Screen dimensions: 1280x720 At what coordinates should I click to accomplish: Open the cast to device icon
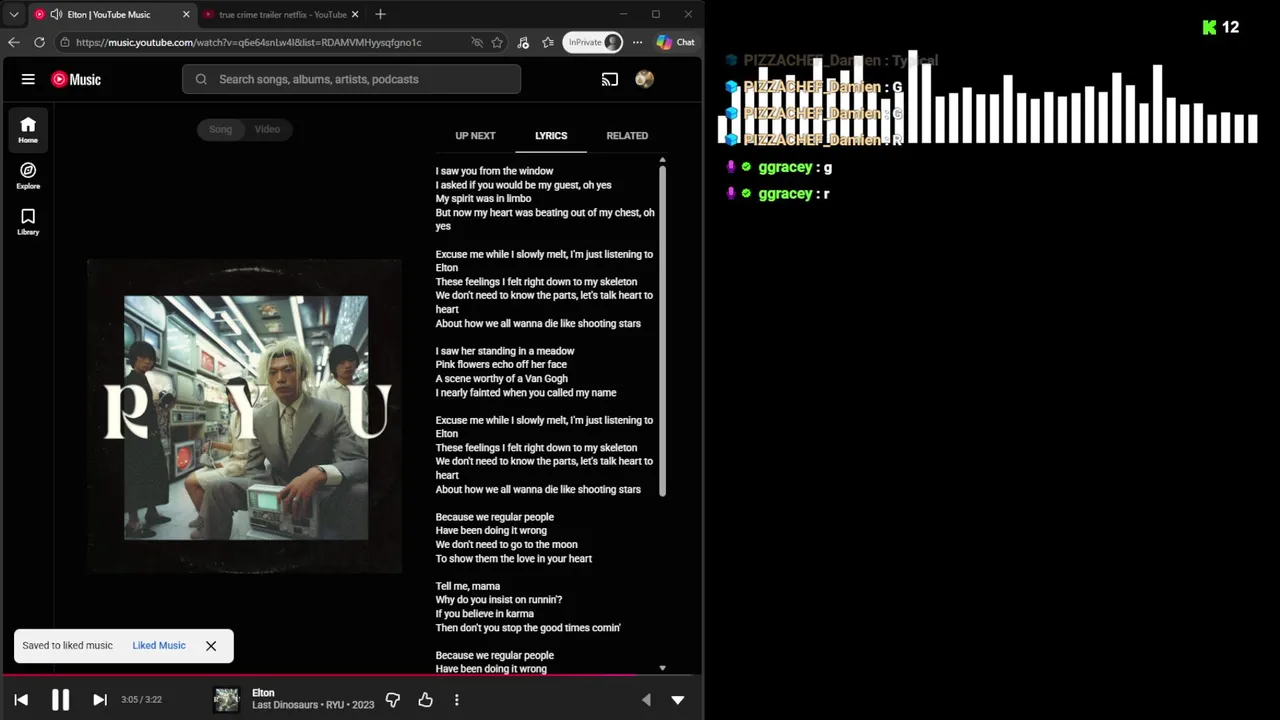pos(609,79)
